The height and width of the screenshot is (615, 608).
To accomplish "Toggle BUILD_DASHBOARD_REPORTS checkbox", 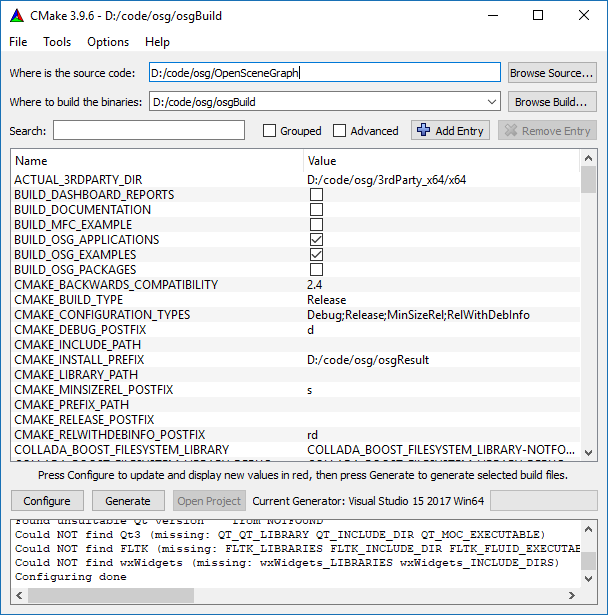I will pos(316,195).
